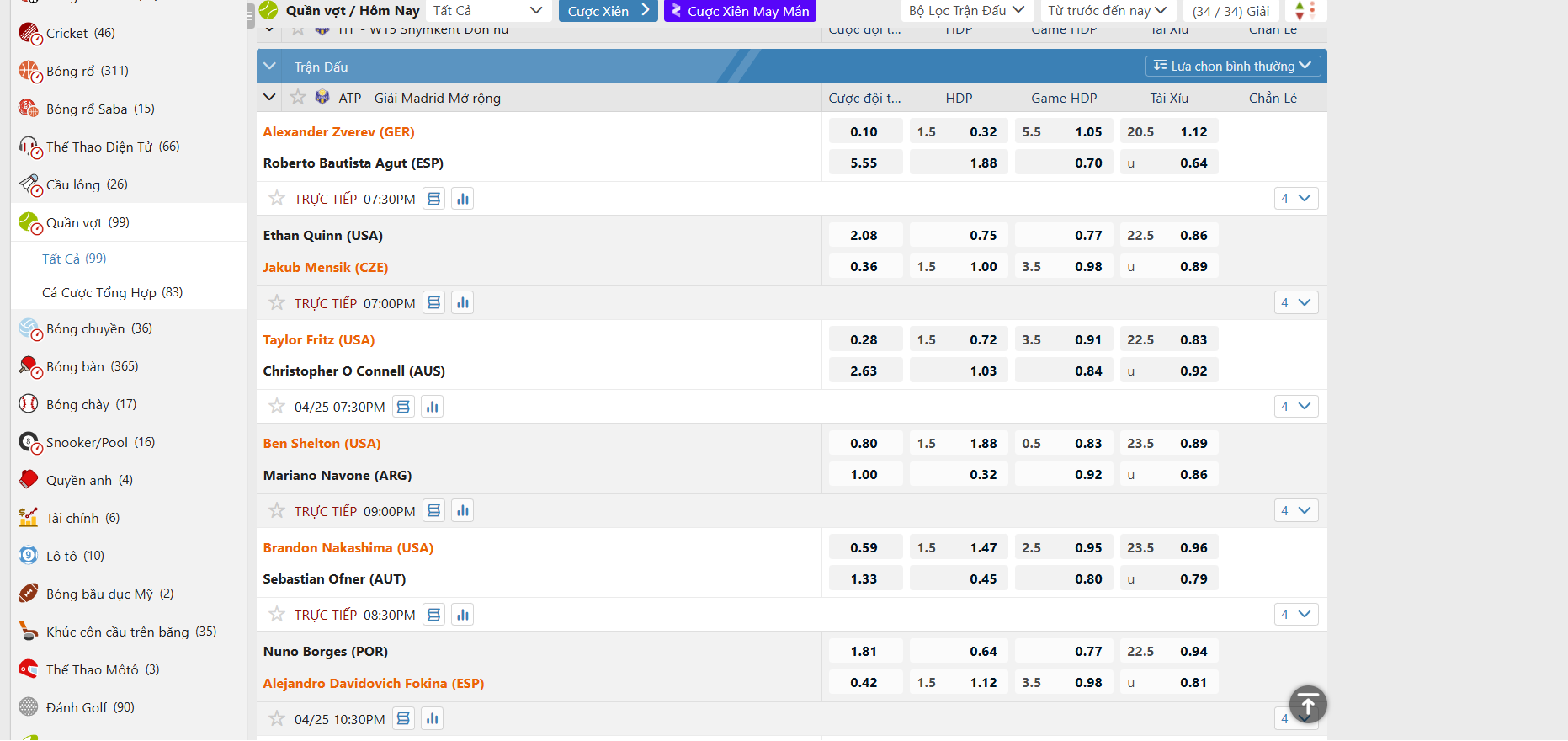The image size is (1568, 741).
Task: Expand more markets for Shelton vs Navone
Action: pos(1296,510)
